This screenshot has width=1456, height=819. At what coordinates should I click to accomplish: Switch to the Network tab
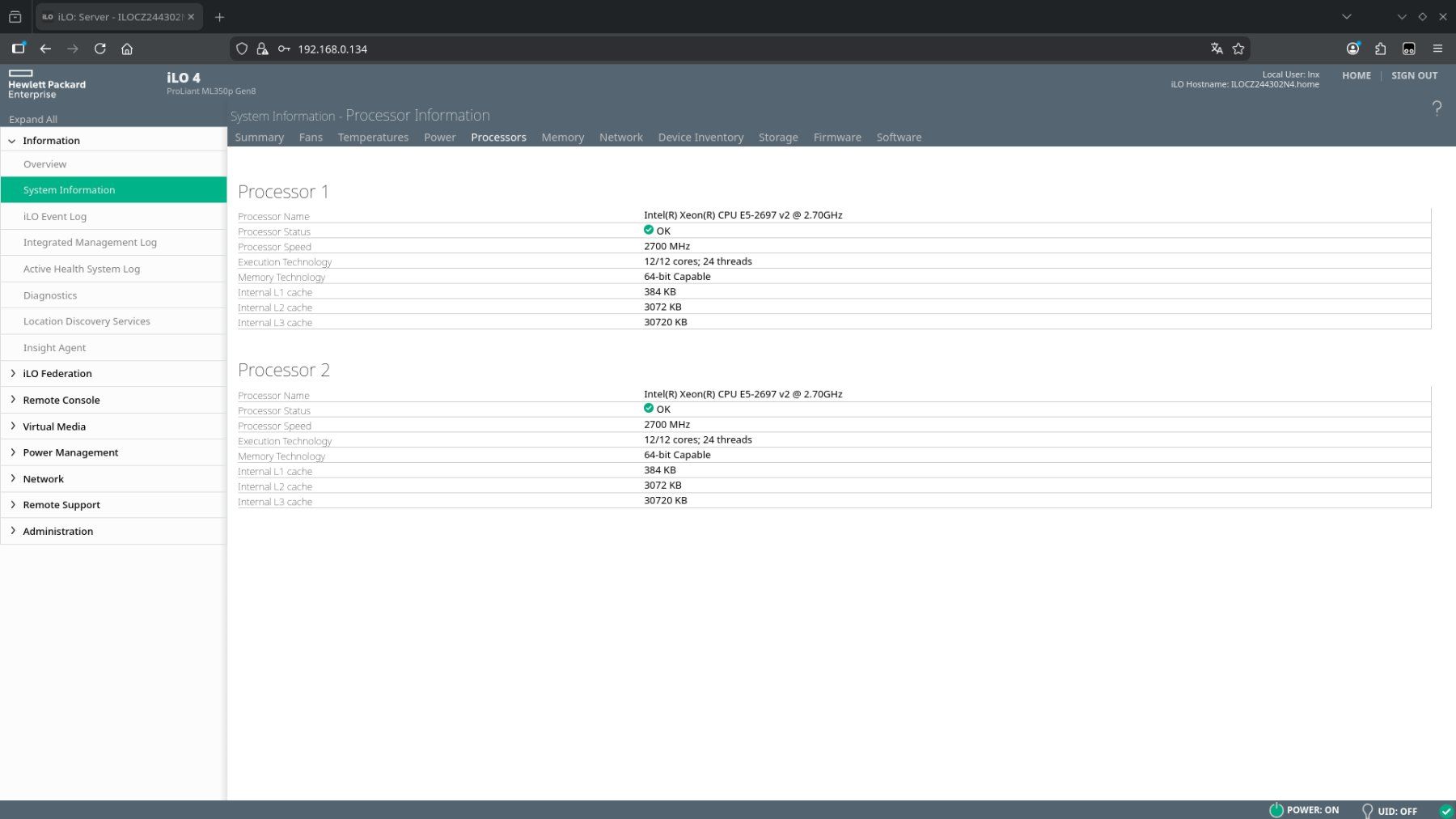[621, 138]
